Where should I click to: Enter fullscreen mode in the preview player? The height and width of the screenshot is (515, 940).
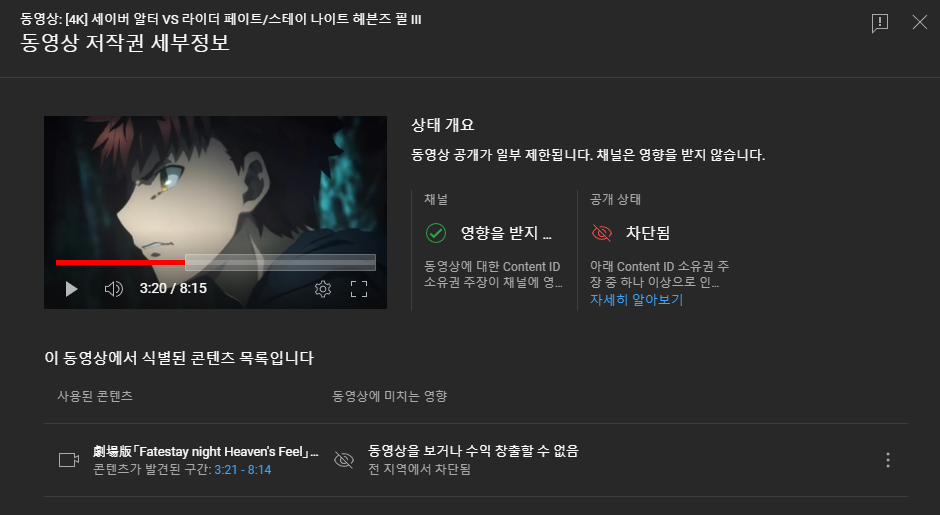(358, 289)
